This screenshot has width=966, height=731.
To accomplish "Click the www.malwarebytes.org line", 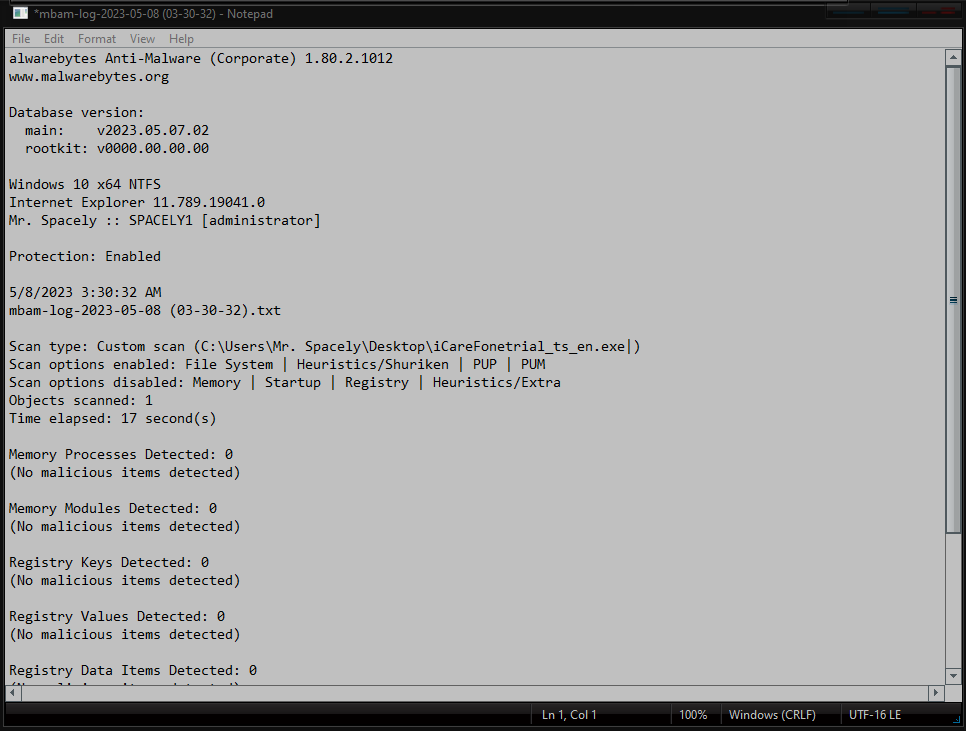I will 89,77.
